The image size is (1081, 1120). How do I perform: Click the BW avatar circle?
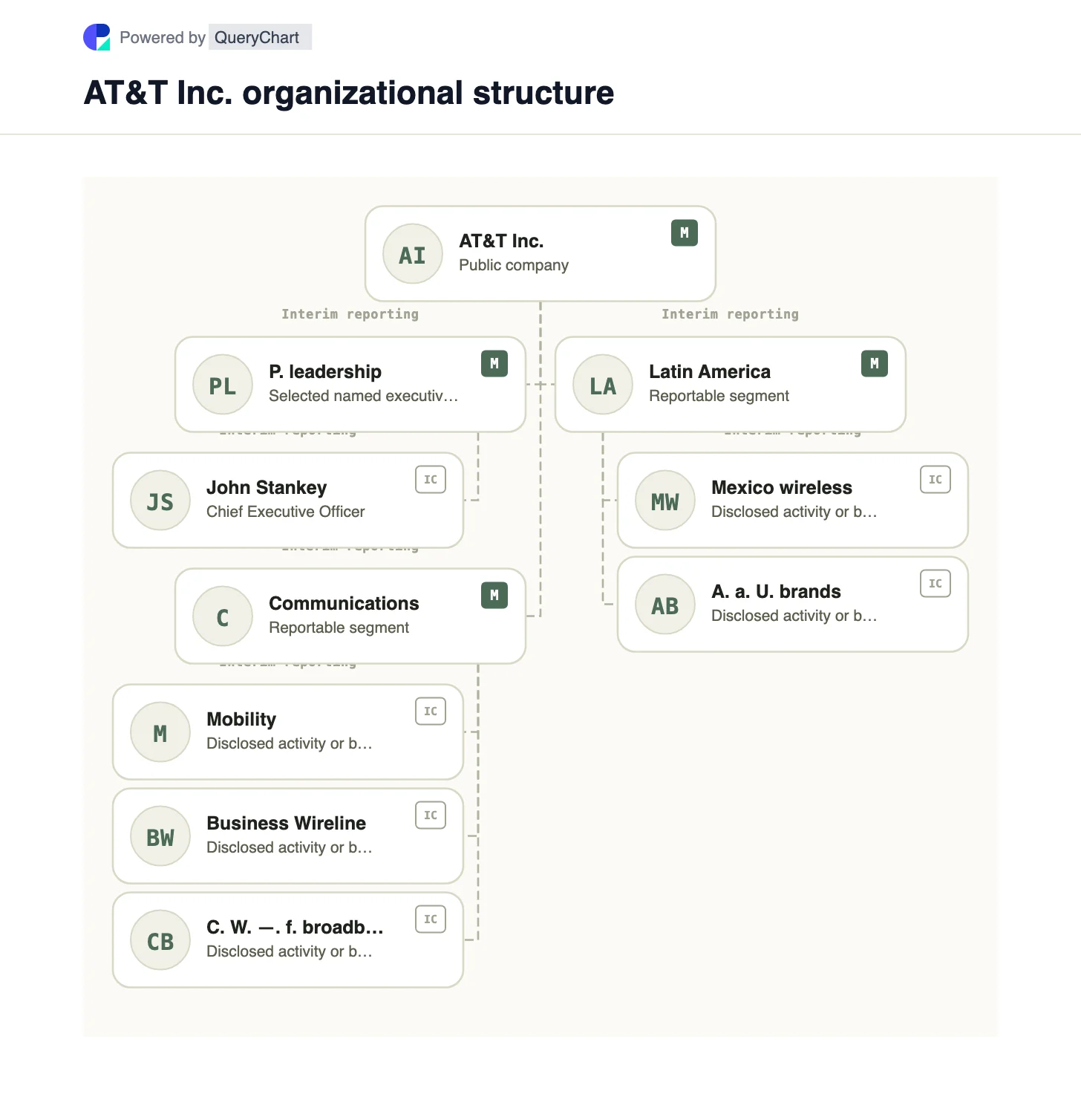pyautogui.click(x=160, y=836)
